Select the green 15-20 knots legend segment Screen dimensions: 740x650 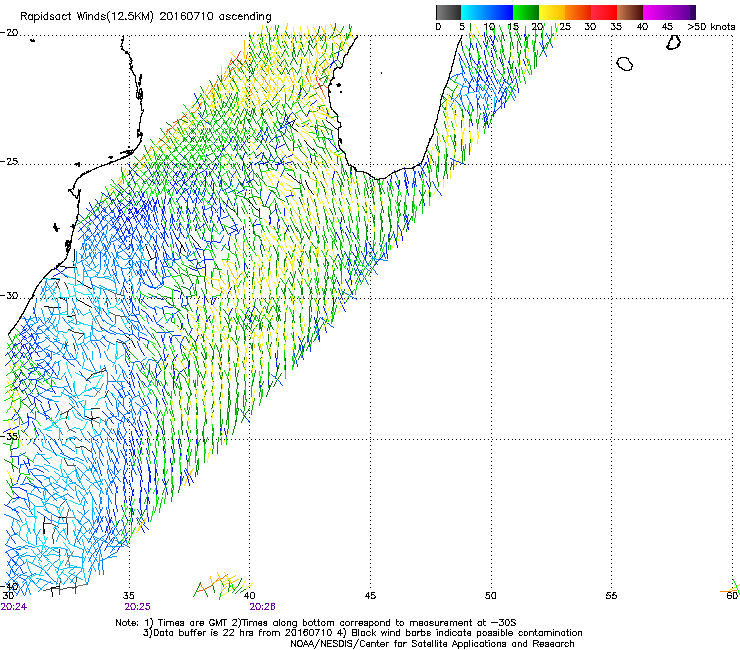coord(526,12)
